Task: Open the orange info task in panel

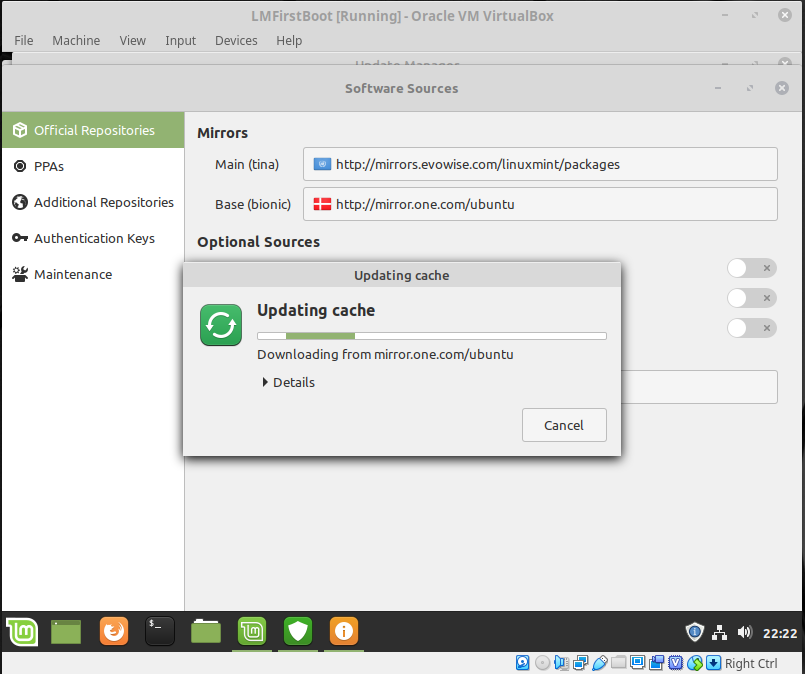Action: pos(344,631)
